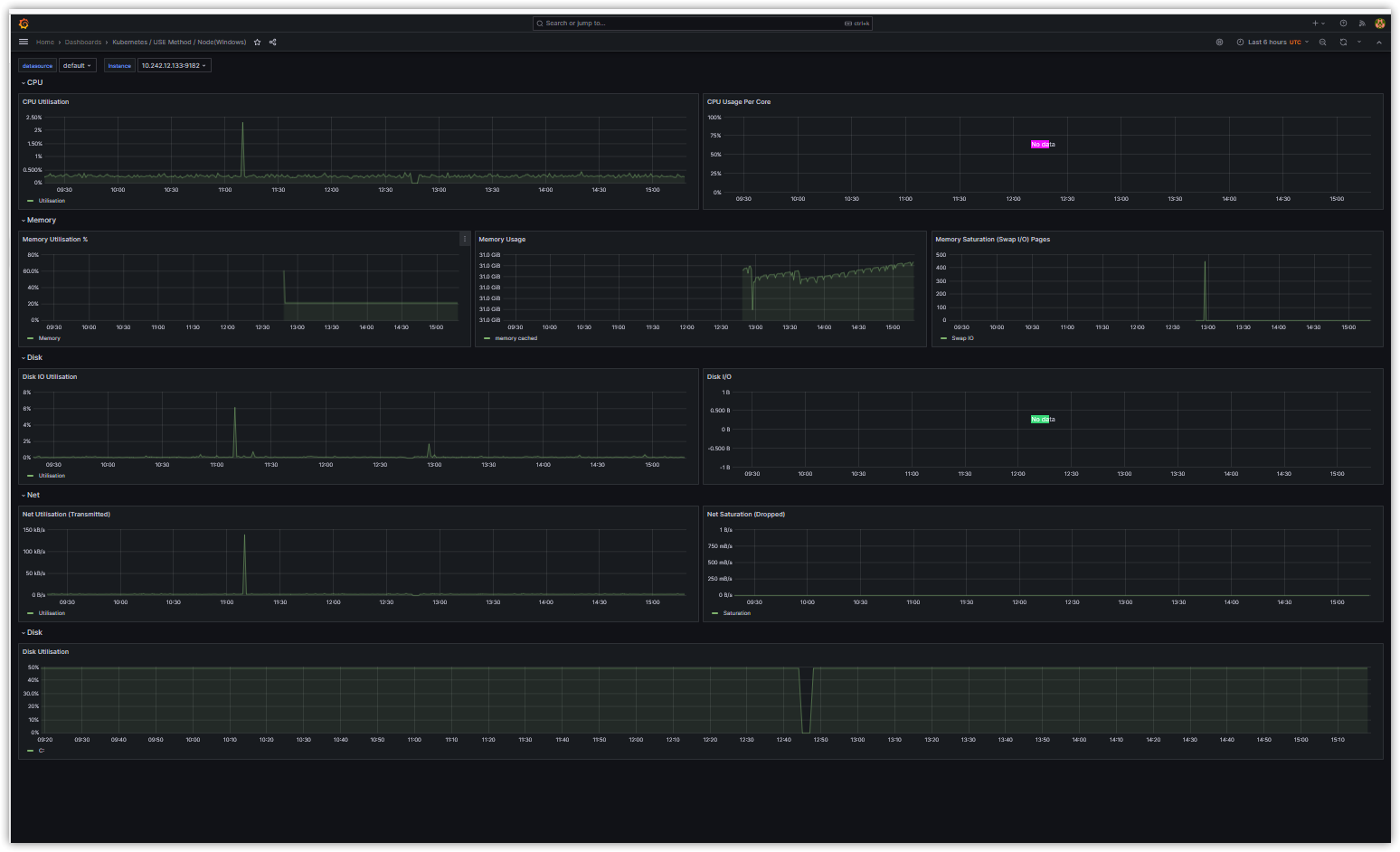Open the instance 10.242.12.133:9182 dropdown
The width and height of the screenshot is (1400, 852).
click(x=174, y=65)
